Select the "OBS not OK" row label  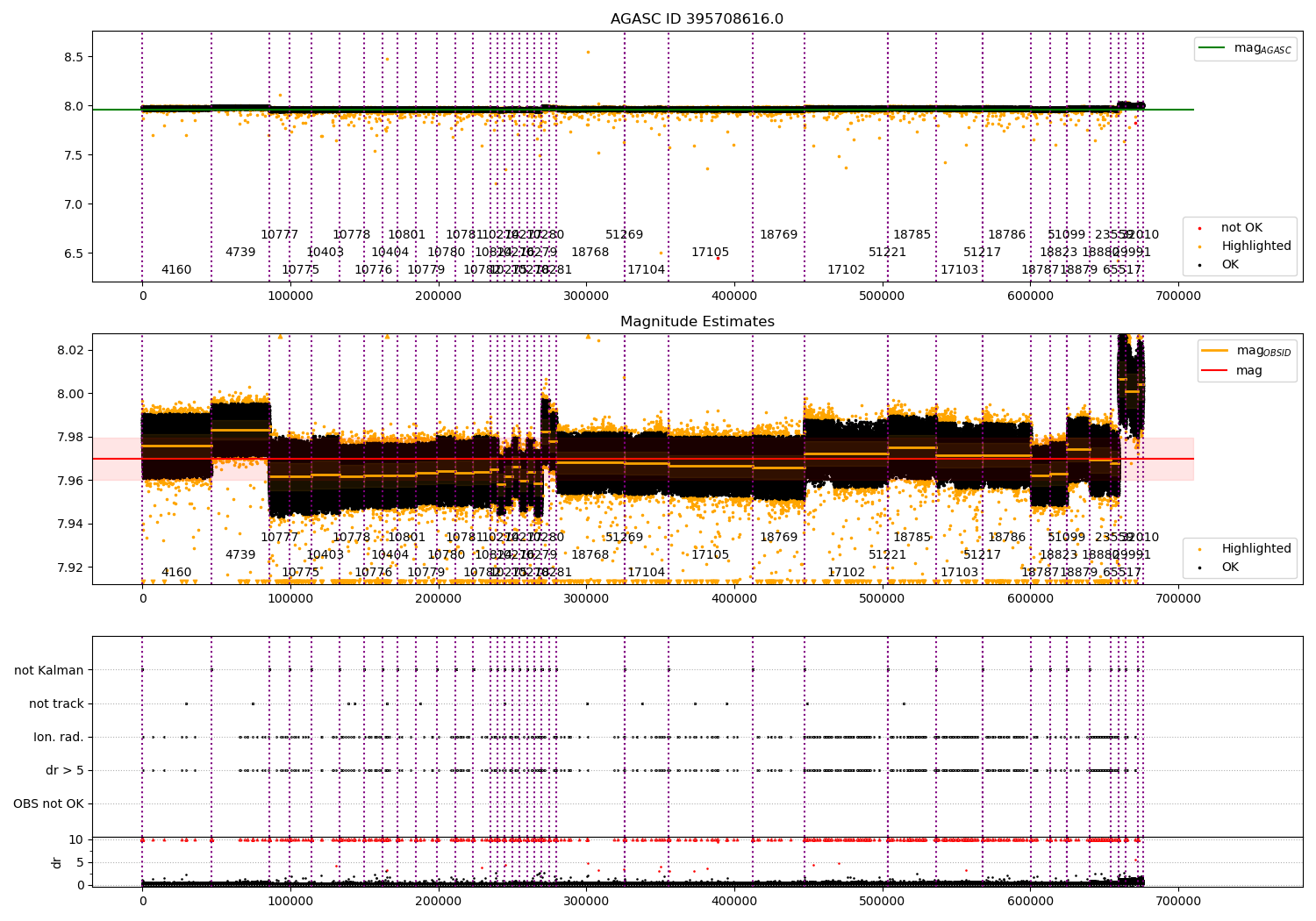click(49, 803)
